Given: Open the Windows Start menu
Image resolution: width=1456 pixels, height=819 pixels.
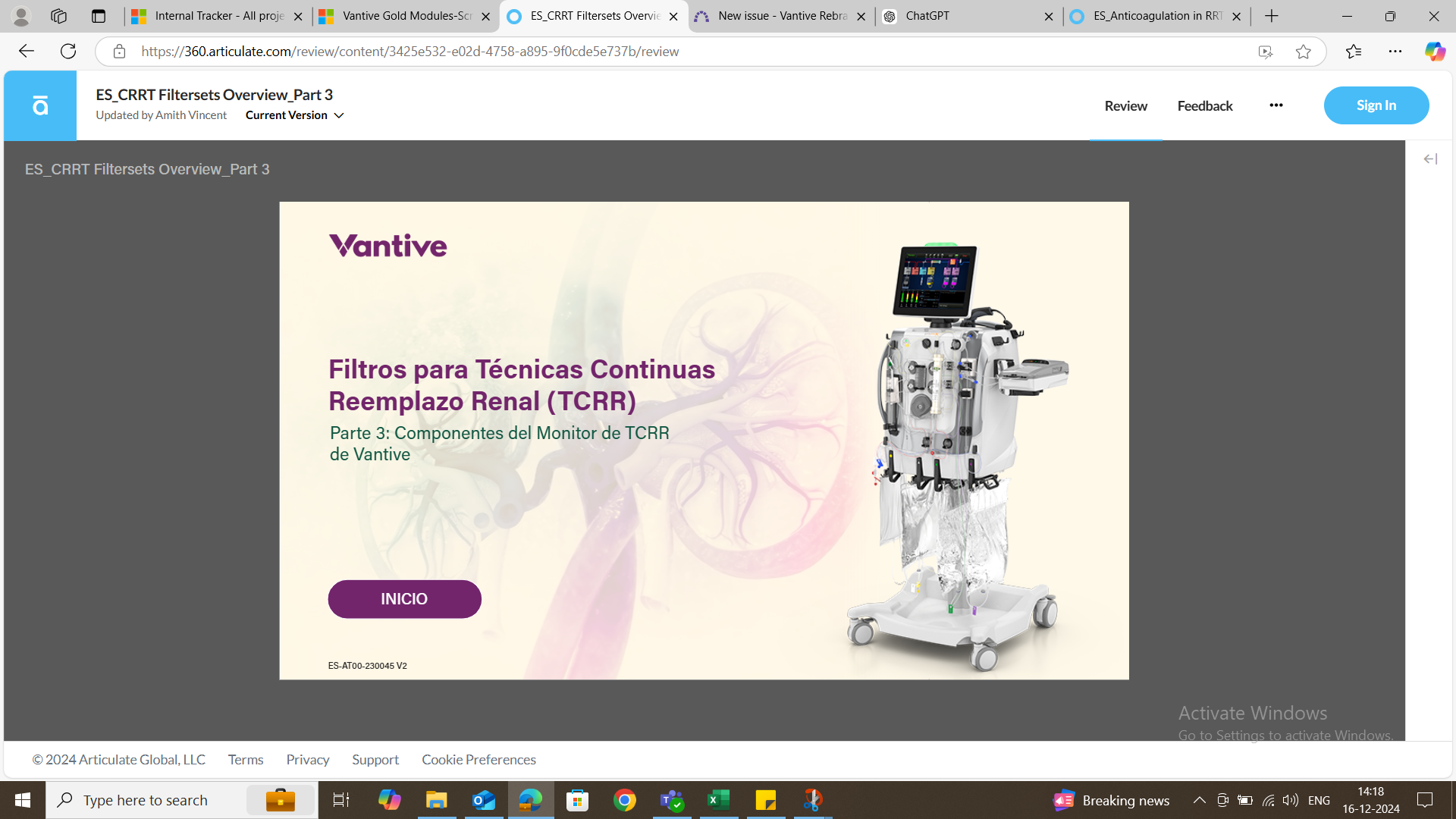Looking at the screenshot, I should [23, 800].
